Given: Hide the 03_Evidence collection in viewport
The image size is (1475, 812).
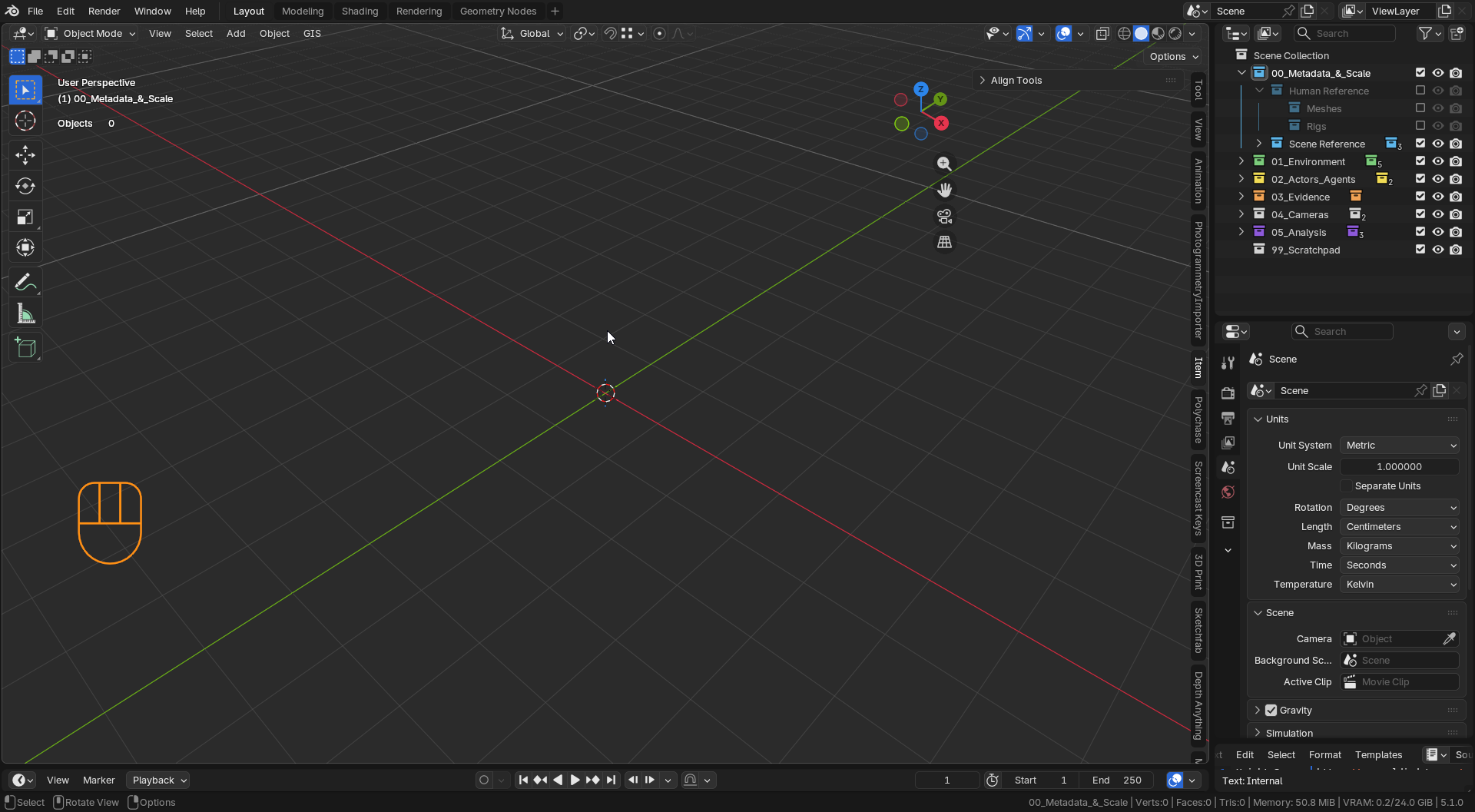Looking at the screenshot, I should (x=1437, y=197).
